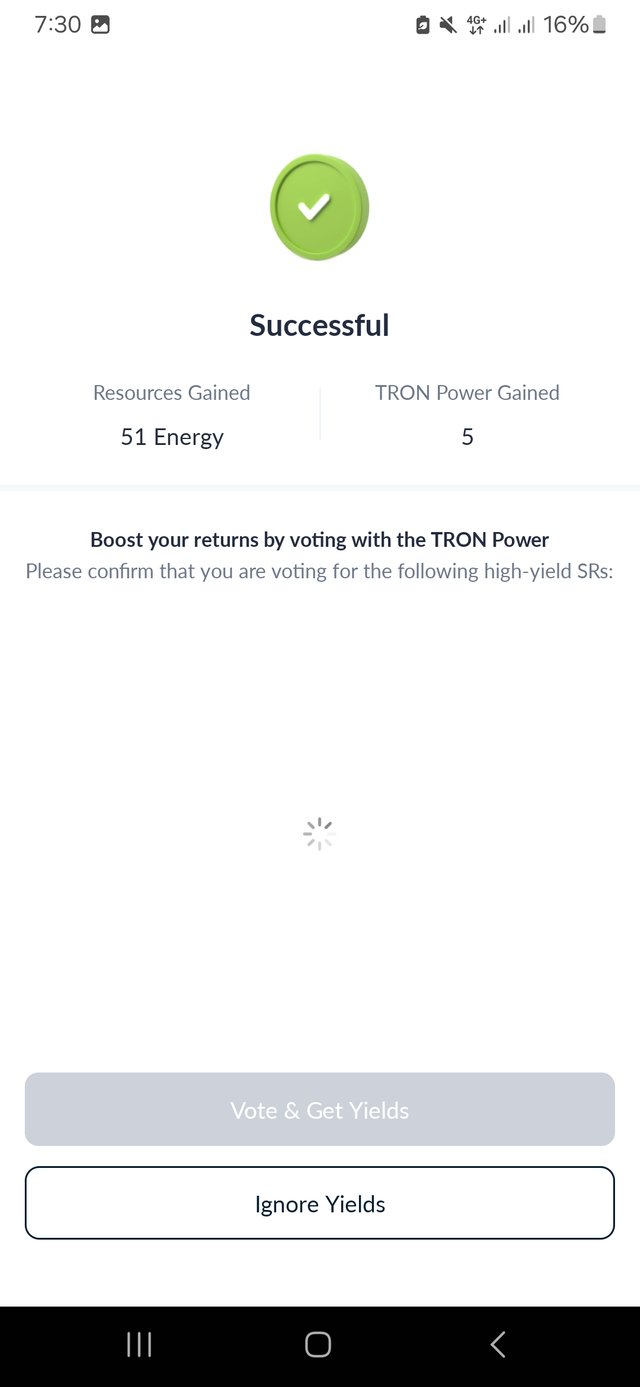
Task: Tap the Resources Gained label
Action: coord(172,393)
